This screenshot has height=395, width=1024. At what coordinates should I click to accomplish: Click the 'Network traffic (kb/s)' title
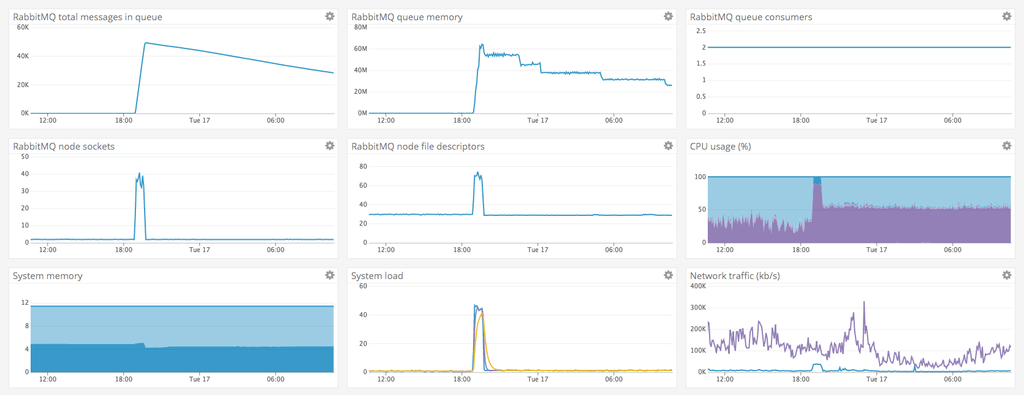(x=735, y=276)
